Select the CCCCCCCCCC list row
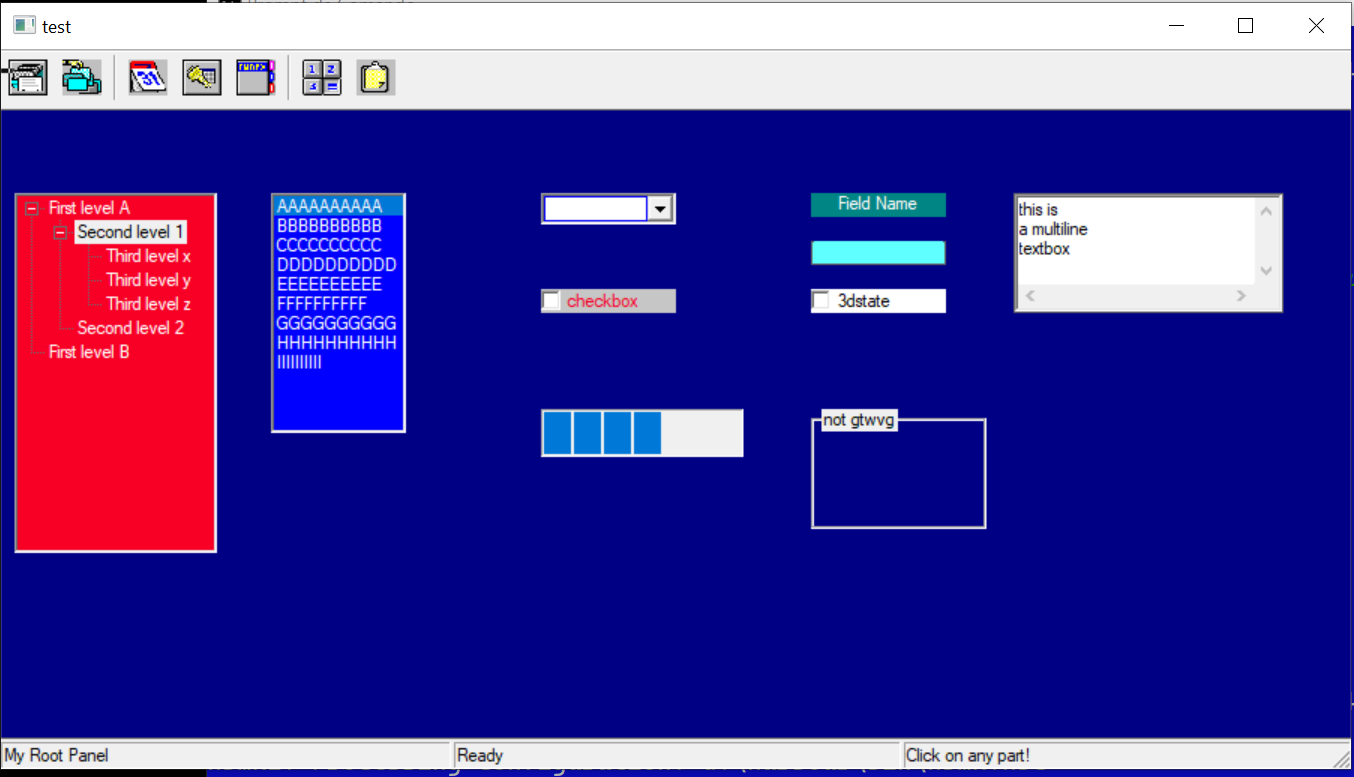The width and height of the screenshot is (1354, 777). [x=338, y=245]
